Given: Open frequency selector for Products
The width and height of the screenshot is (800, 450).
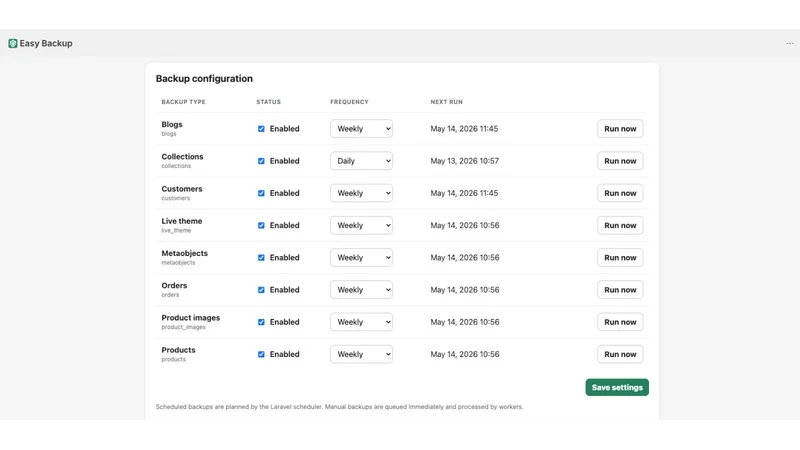Looking at the screenshot, I should pyautogui.click(x=361, y=354).
